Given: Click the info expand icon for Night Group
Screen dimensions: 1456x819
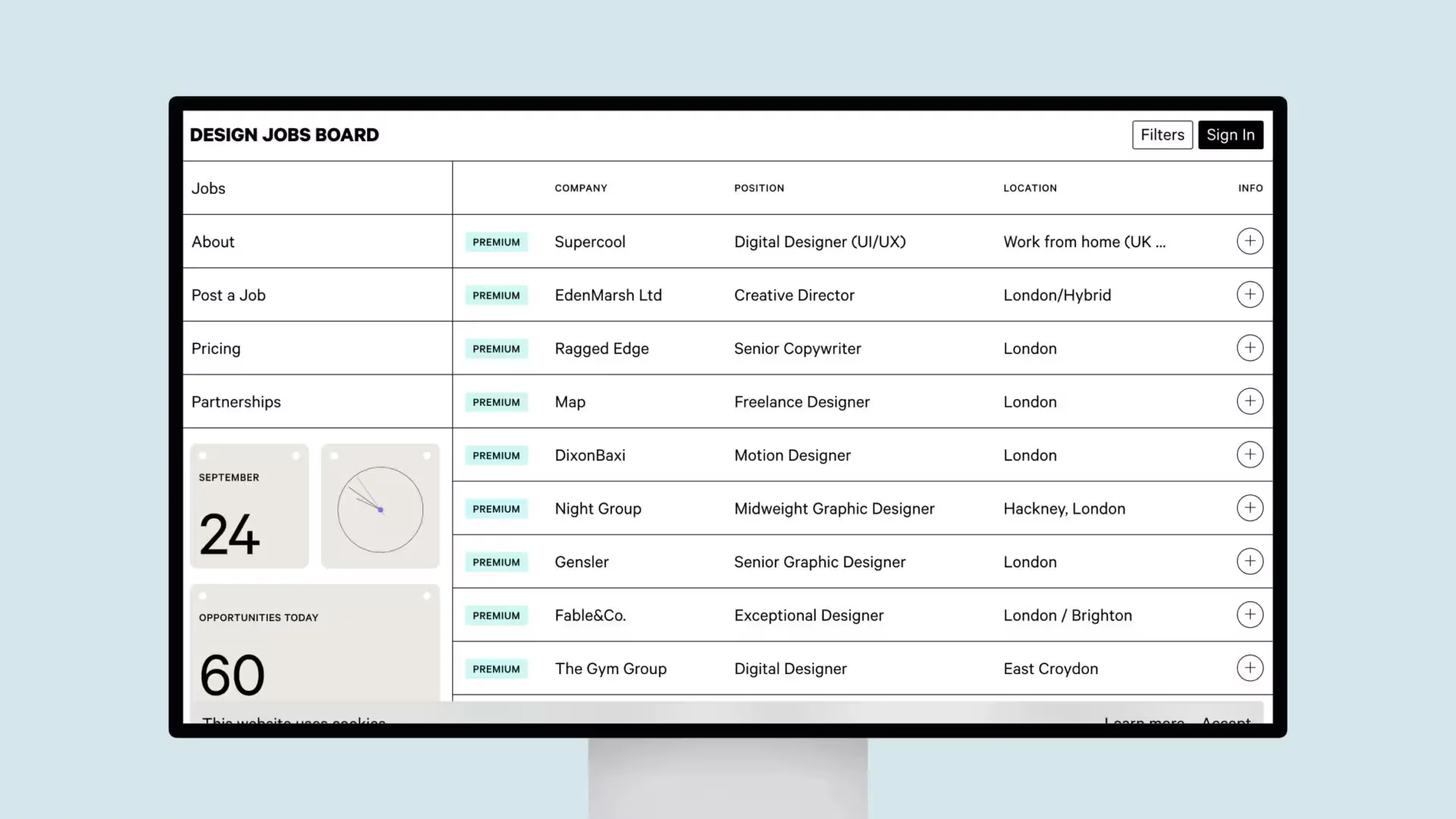Looking at the screenshot, I should (1250, 508).
